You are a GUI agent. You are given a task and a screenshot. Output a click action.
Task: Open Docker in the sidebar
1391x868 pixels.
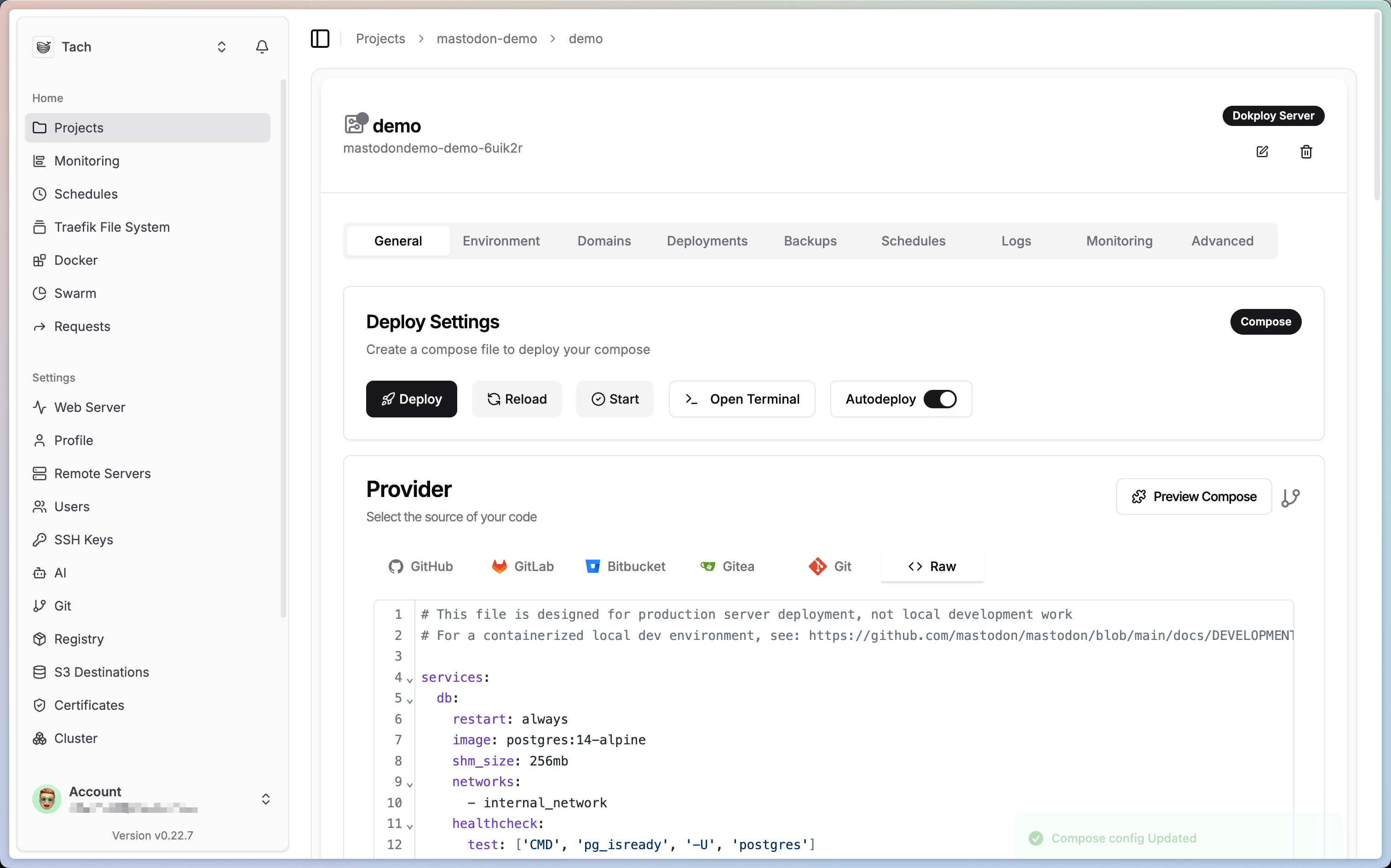click(75, 260)
